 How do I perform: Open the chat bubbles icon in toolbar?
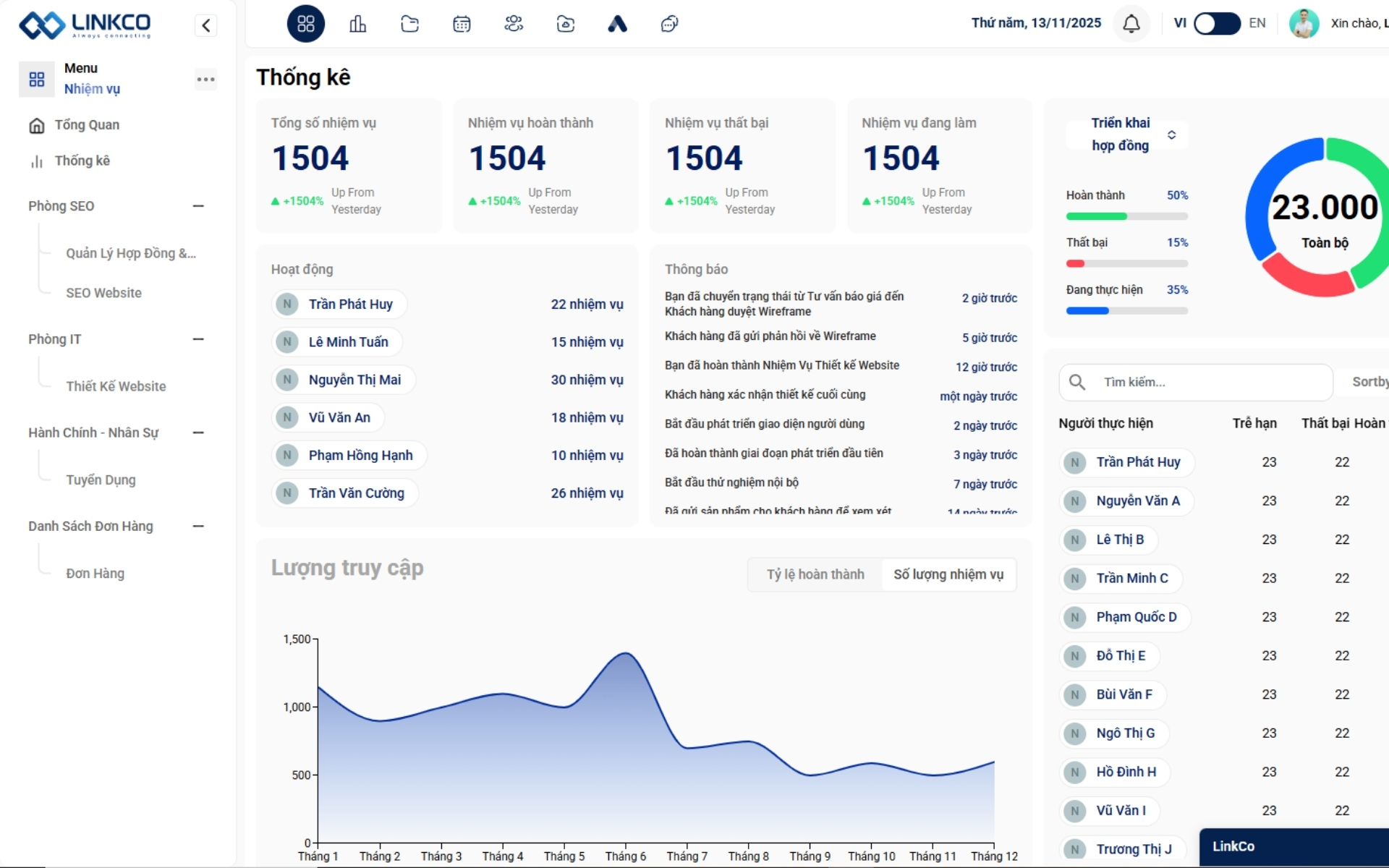click(x=670, y=24)
